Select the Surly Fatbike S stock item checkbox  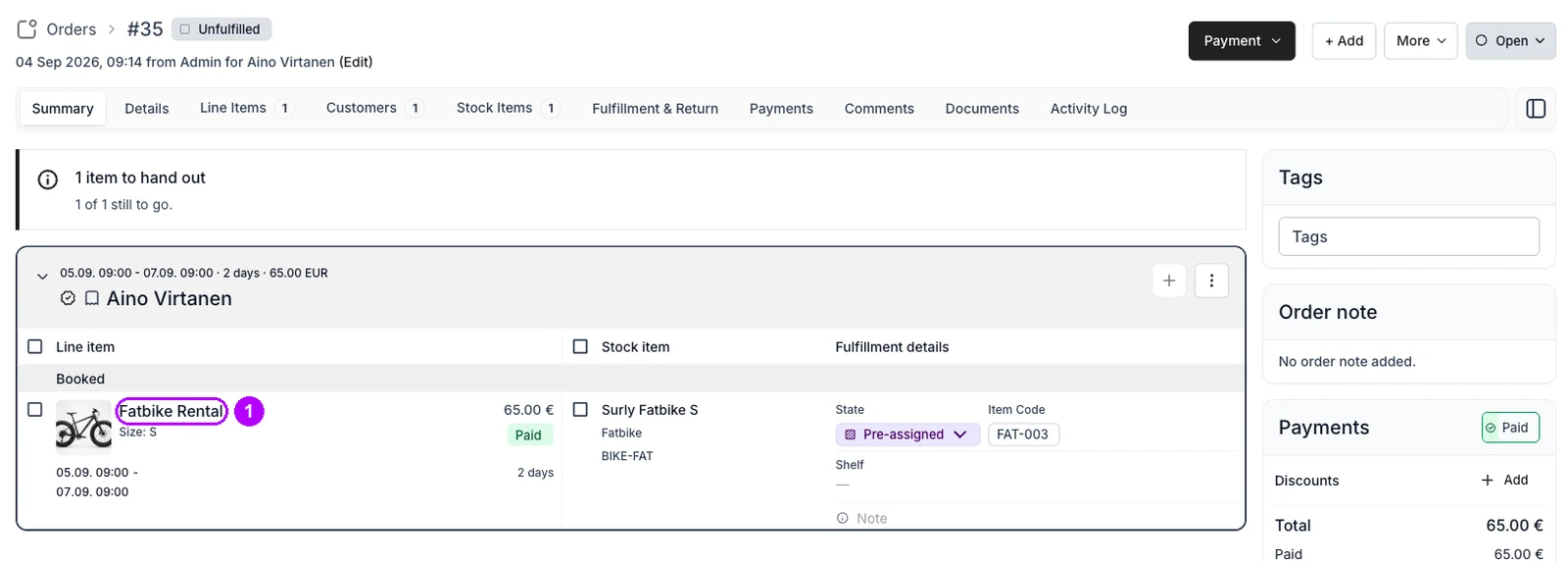pyautogui.click(x=580, y=409)
